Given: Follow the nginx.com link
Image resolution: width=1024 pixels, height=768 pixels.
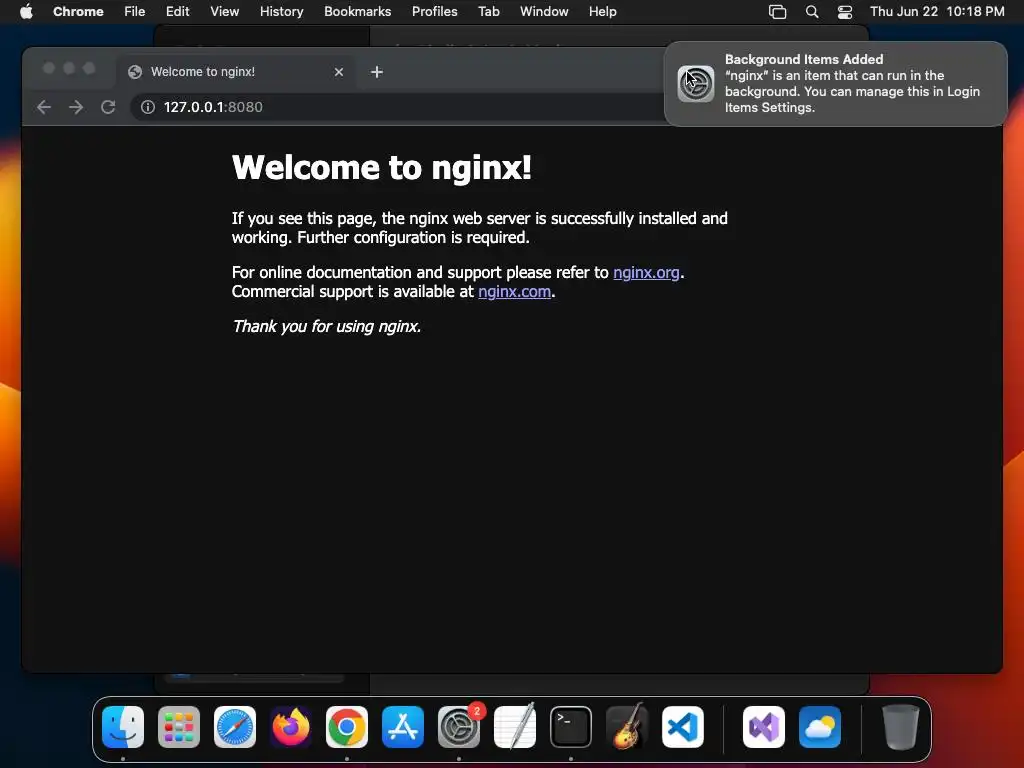Looking at the screenshot, I should click(x=515, y=291).
